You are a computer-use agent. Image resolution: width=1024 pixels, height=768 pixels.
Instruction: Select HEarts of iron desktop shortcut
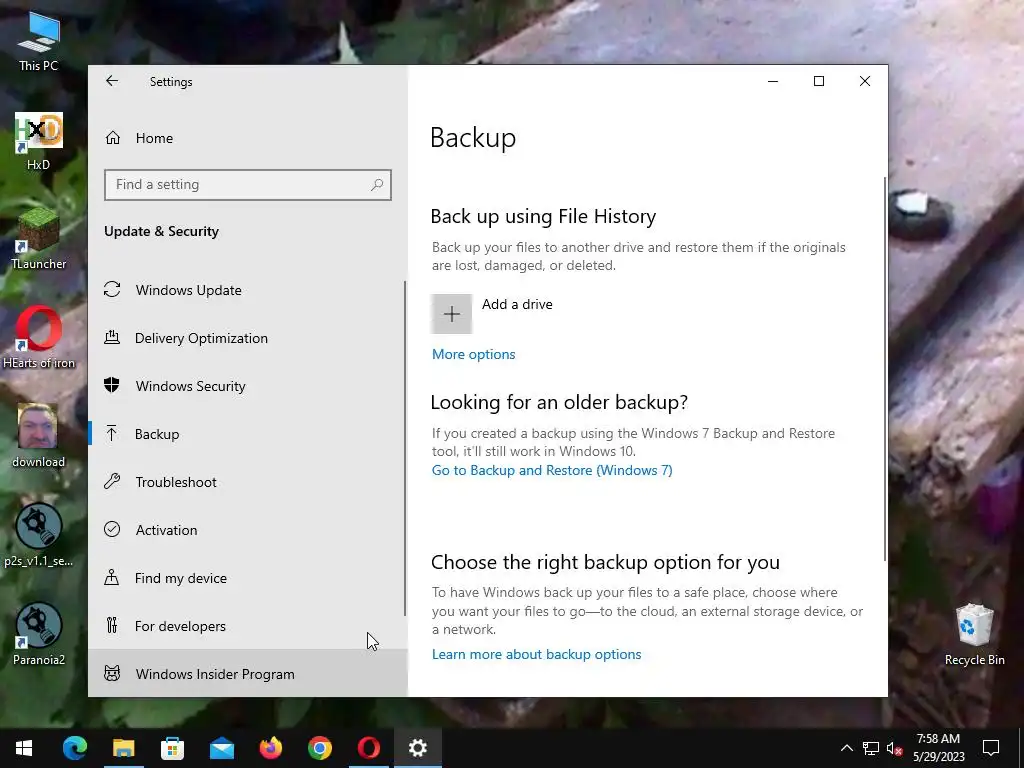point(39,338)
